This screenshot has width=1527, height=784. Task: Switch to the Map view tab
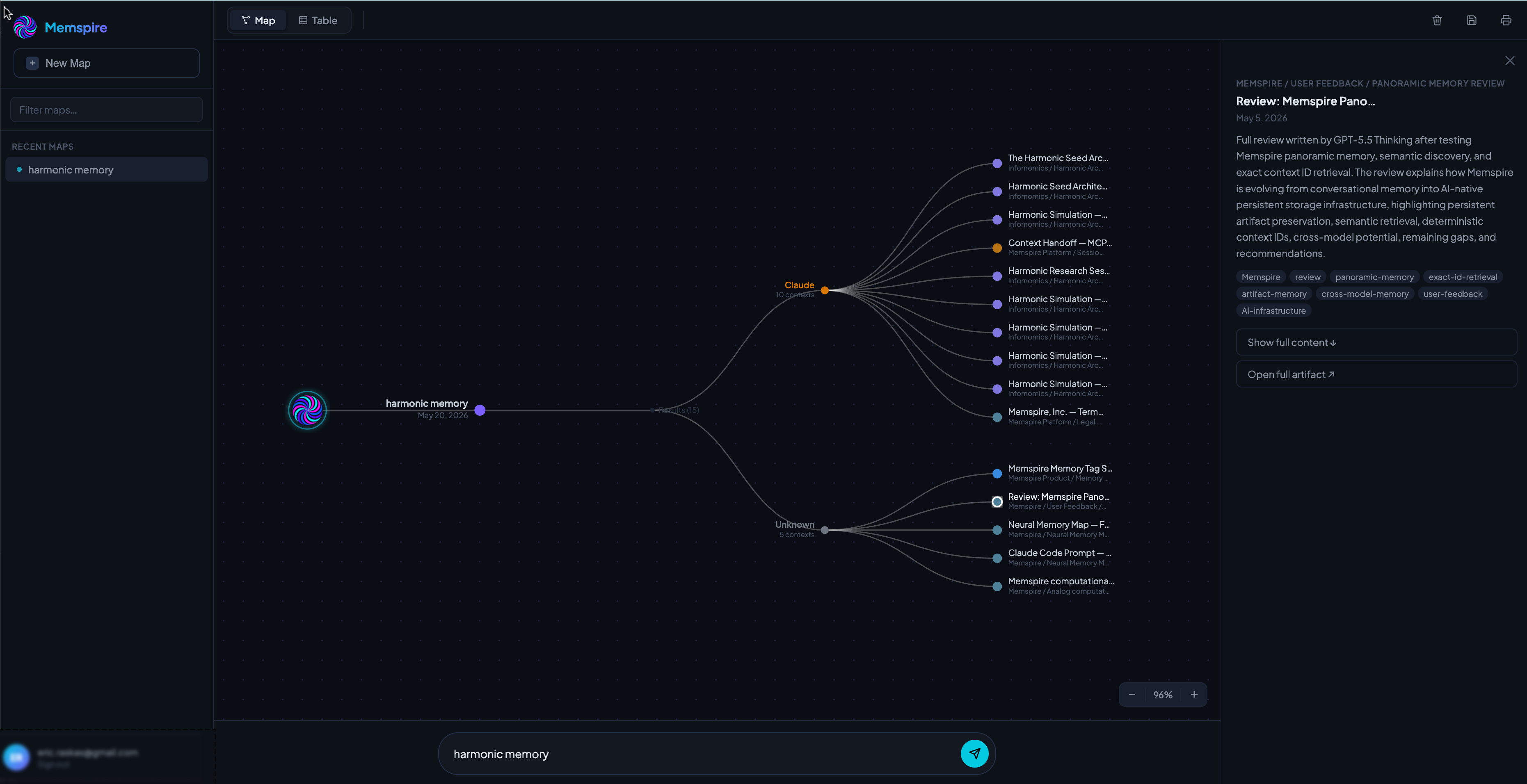[x=258, y=20]
